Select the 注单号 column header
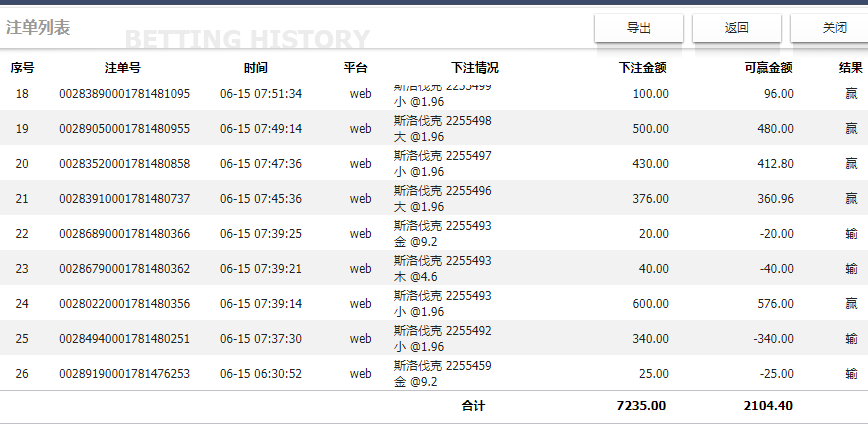 (123, 68)
